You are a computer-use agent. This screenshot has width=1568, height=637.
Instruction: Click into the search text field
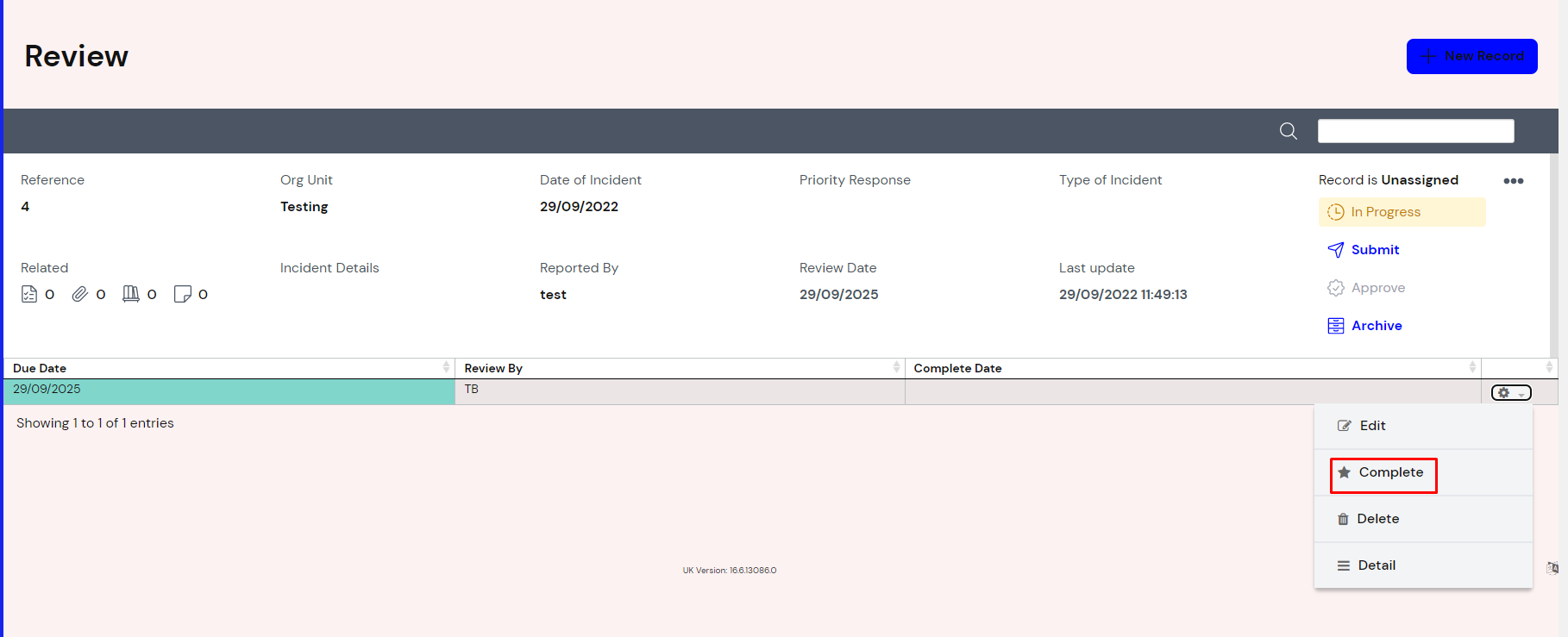pos(1415,131)
